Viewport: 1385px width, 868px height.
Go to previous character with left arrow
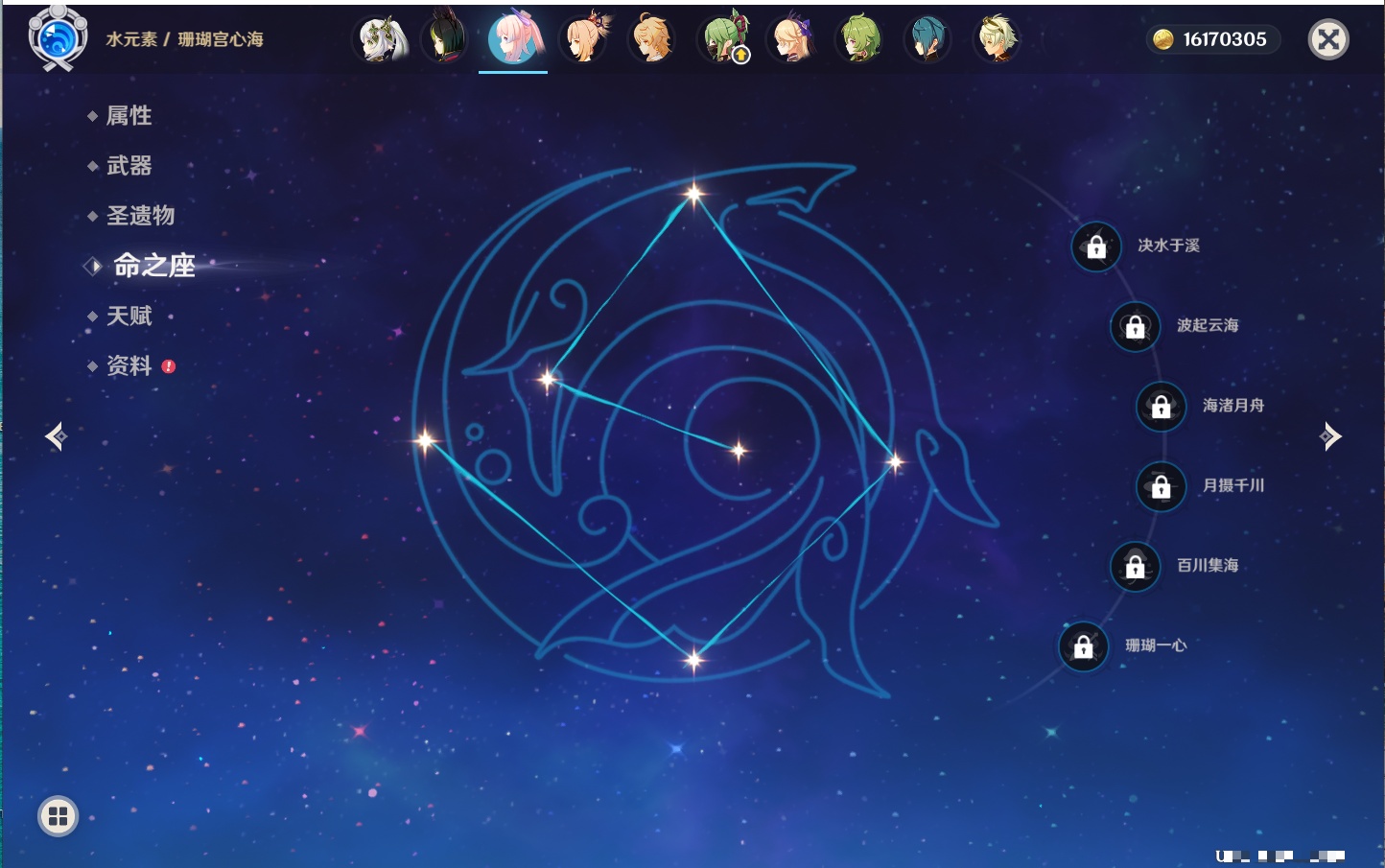pyautogui.click(x=56, y=436)
